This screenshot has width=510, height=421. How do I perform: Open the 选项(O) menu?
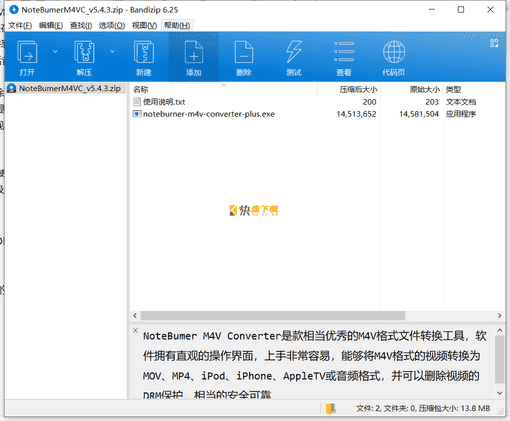(x=112, y=25)
